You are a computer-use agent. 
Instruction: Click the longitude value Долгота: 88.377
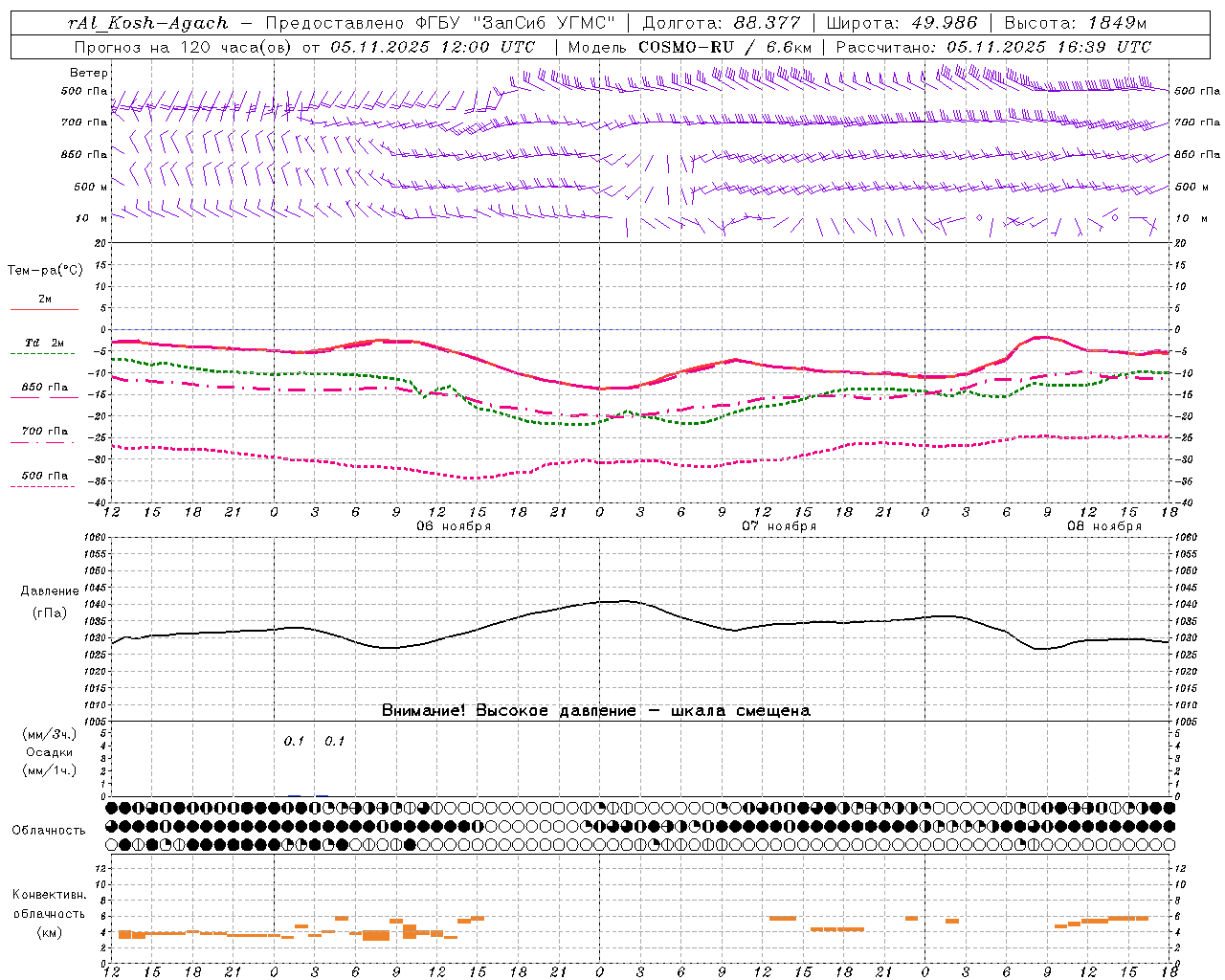722,24
